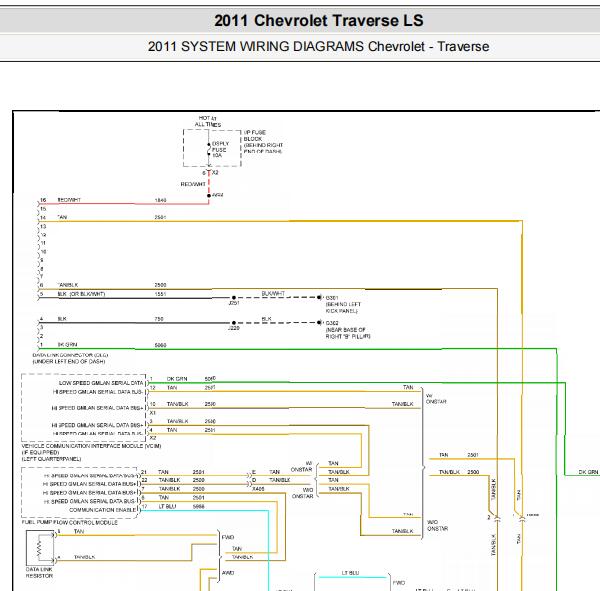Select the "X1" connector label on the VCIM
The height and width of the screenshot is (591, 600).
pyautogui.click(x=153, y=413)
